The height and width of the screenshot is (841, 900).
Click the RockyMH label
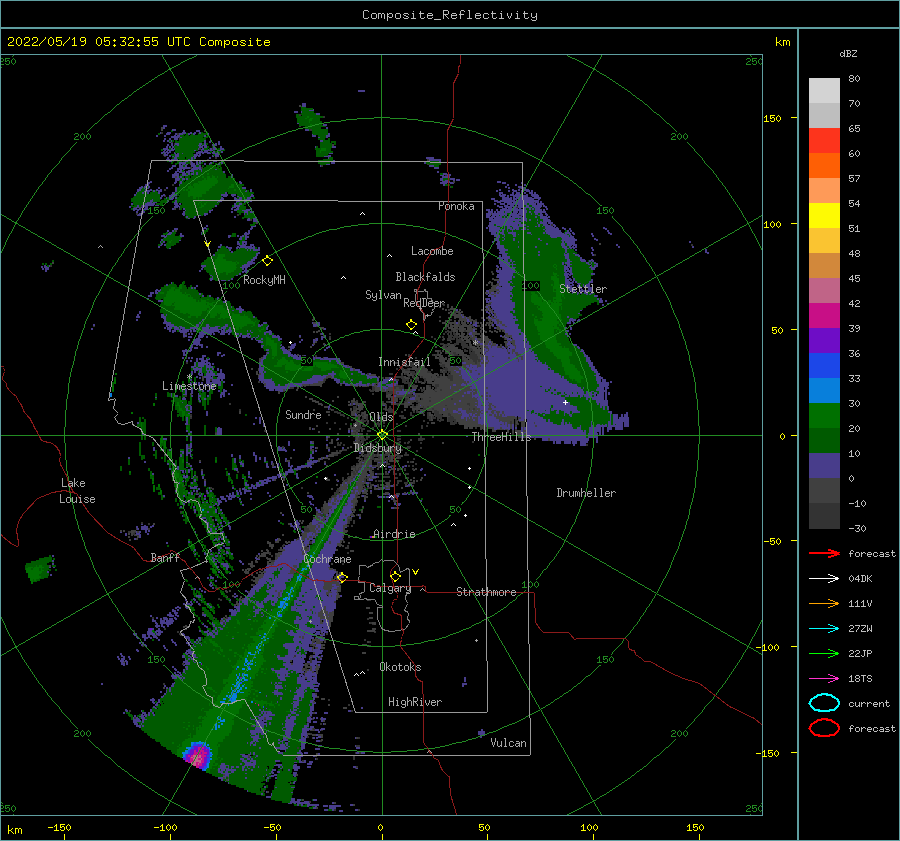click(264, 280)
